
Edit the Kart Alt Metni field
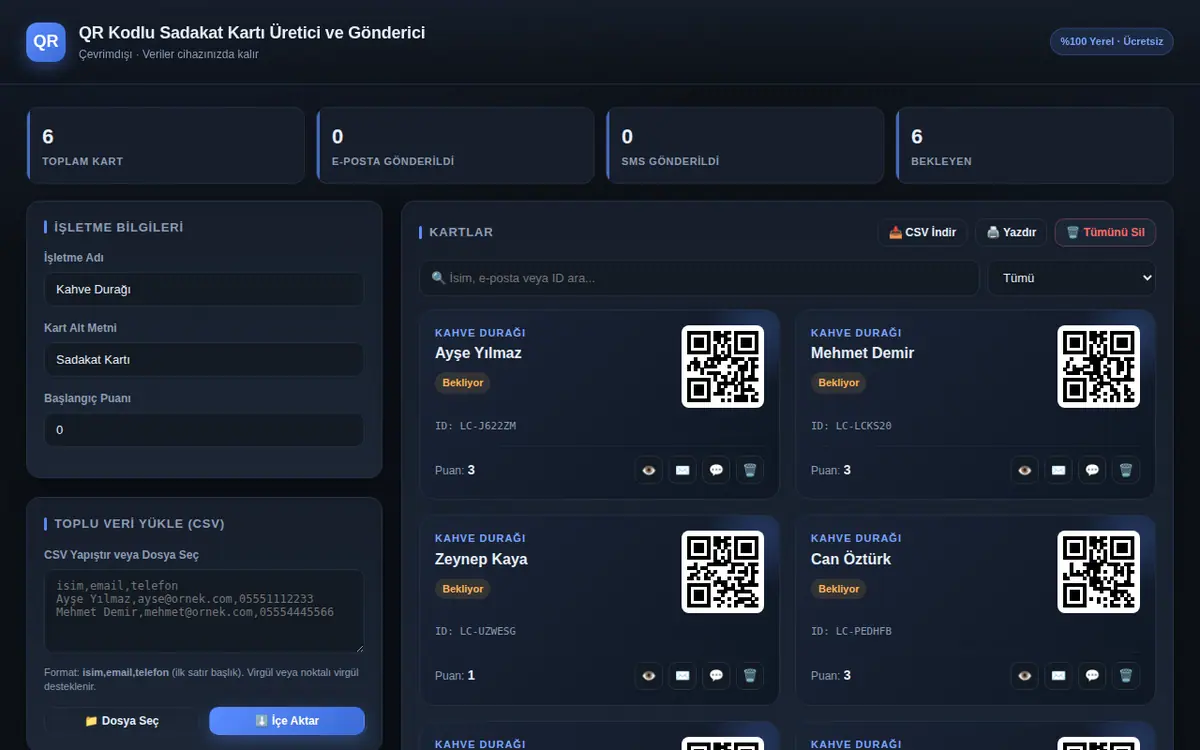coord(204,359)
